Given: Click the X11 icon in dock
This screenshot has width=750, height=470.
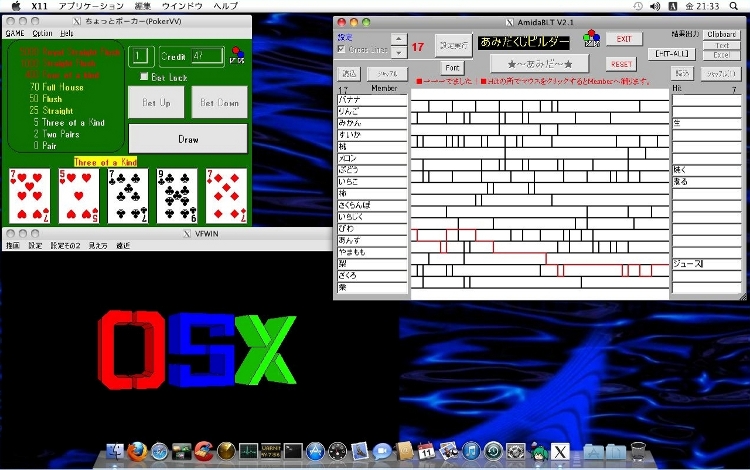Looking at the screenshot, I should point(560,451).
